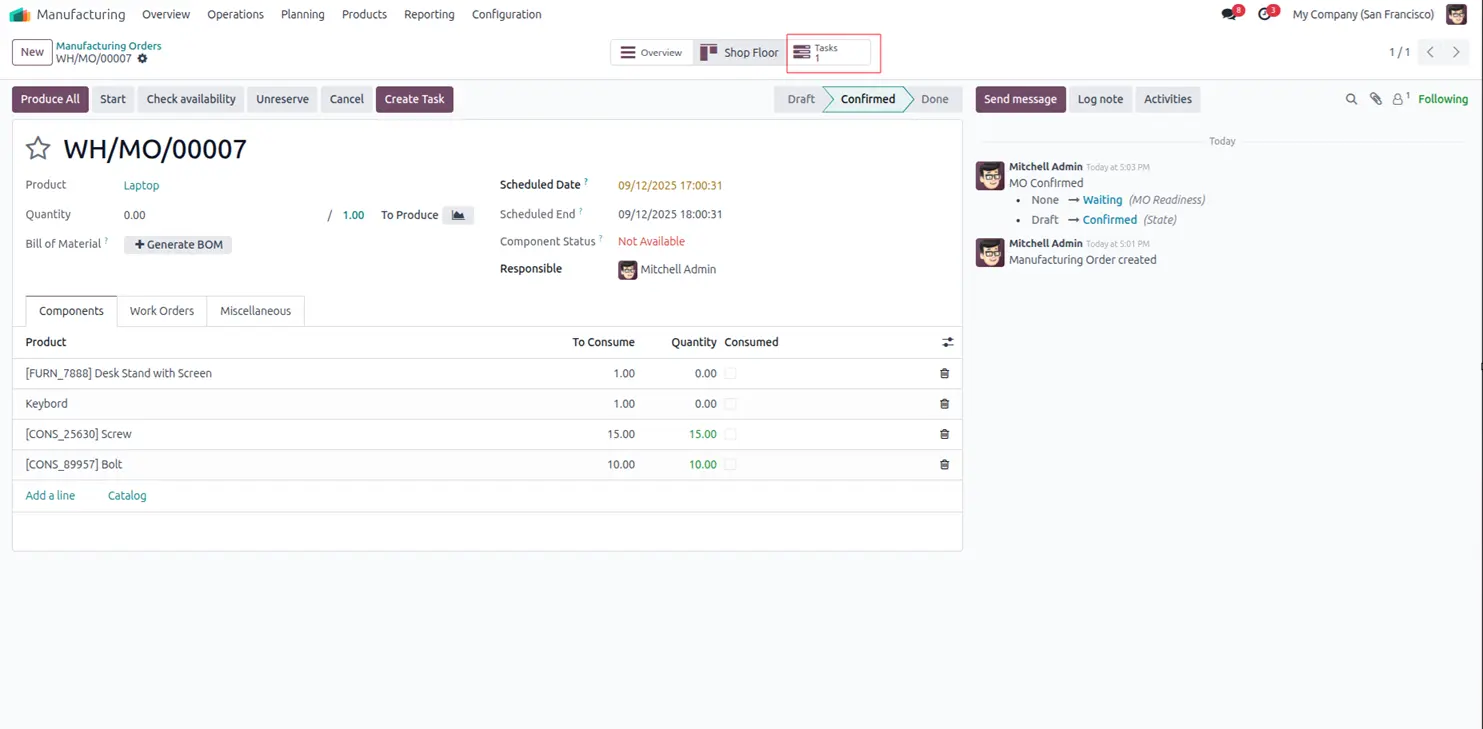
Task: Click the favorite star next to WH/MO/00007
Action: pyautogui.click(x=38, y=149)
